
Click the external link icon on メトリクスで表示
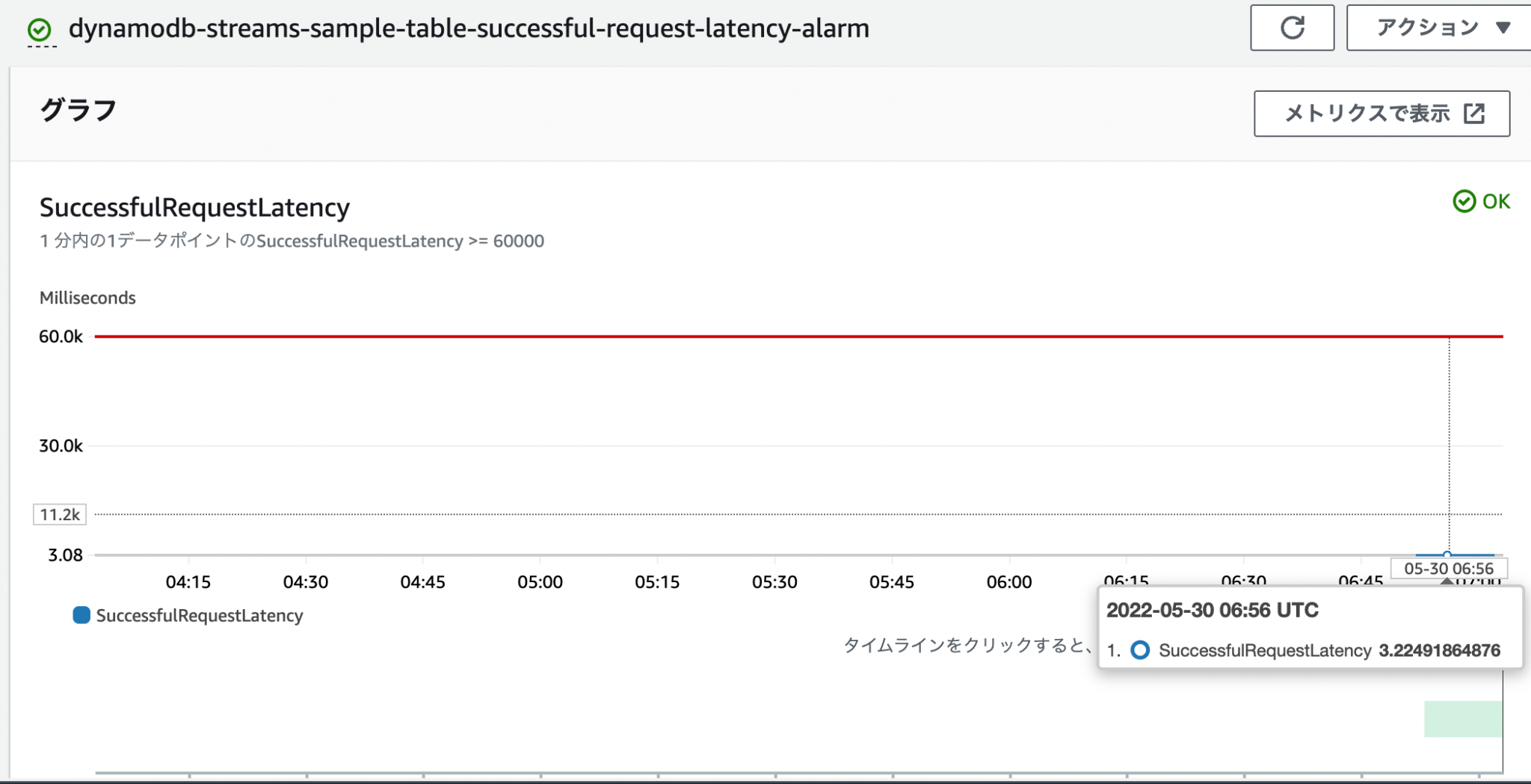[1473, 114]
